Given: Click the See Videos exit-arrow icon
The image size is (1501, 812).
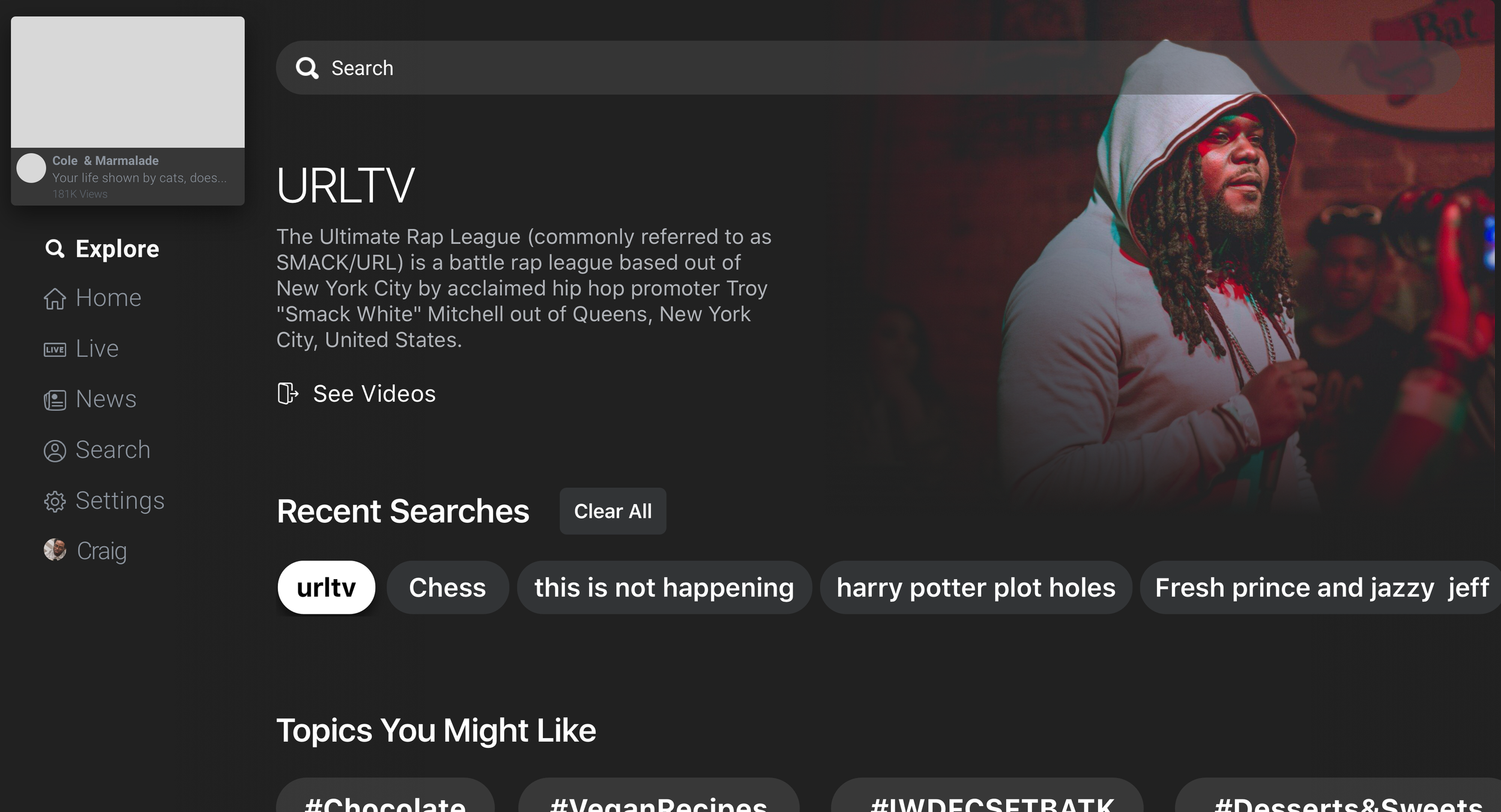Looking at the screenshot, I should (x=288, y=394).
